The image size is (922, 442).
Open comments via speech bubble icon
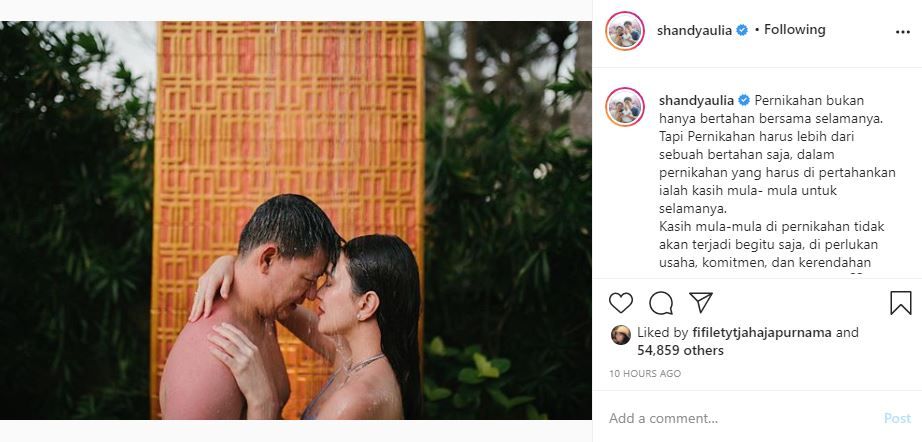point(661,303)
